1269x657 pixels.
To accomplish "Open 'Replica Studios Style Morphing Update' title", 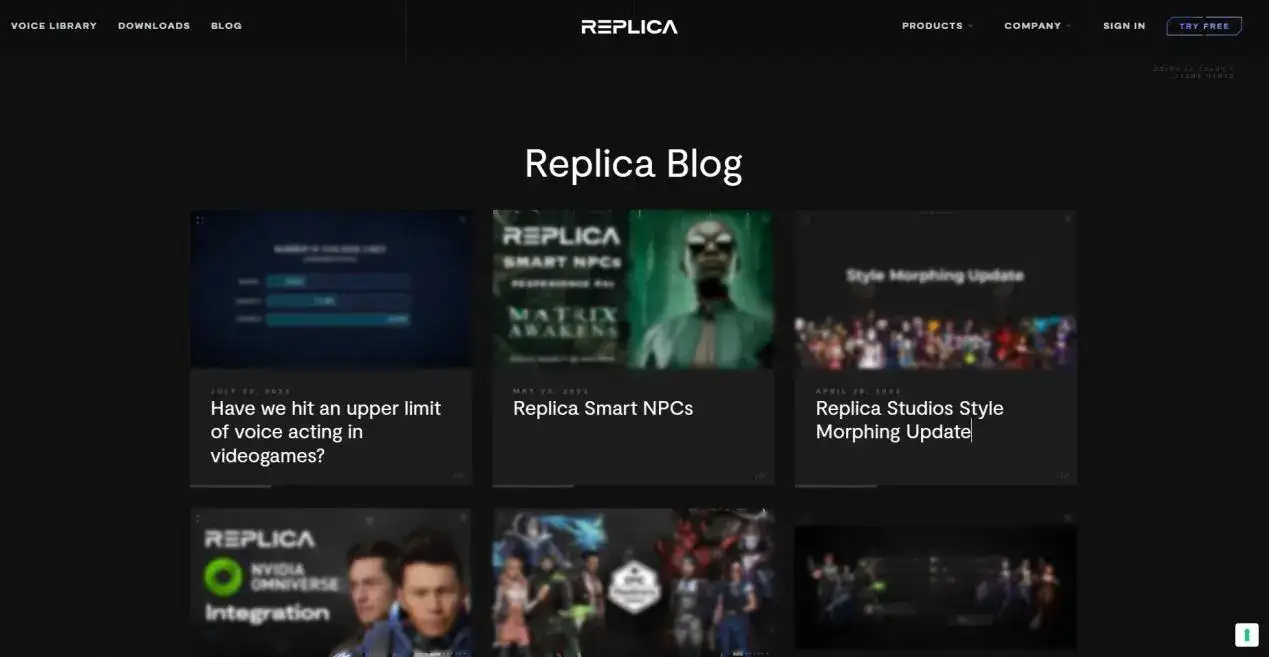I will pyautogui.click(x=910, y=420).
